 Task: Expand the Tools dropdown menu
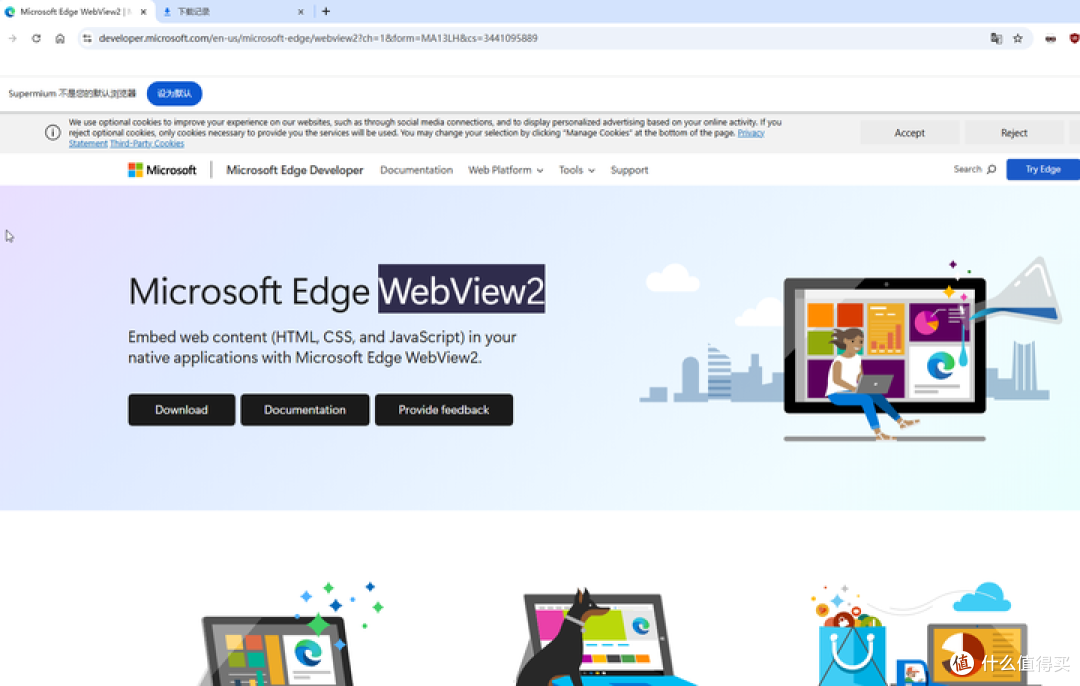[x=577, y=170]
